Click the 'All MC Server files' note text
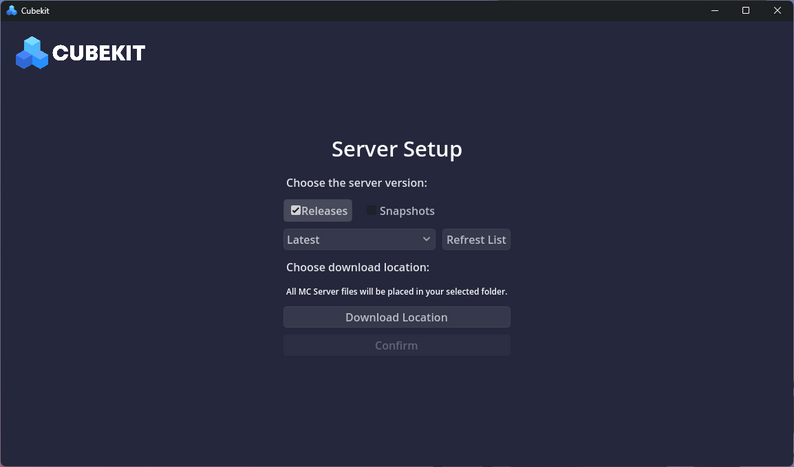 tap(396, 291)
